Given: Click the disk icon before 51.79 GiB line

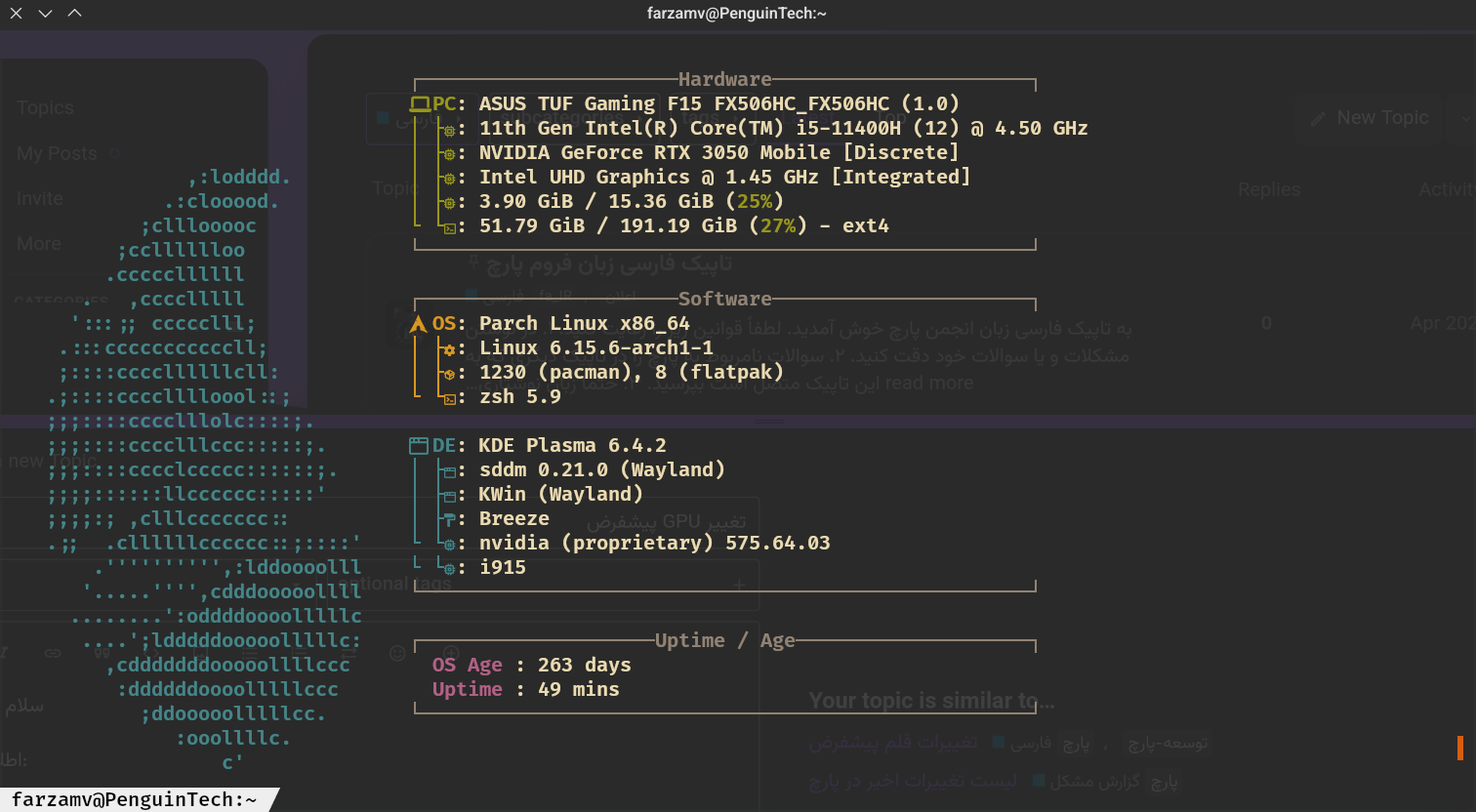Looking at the screenshot, I should point(449,227).
